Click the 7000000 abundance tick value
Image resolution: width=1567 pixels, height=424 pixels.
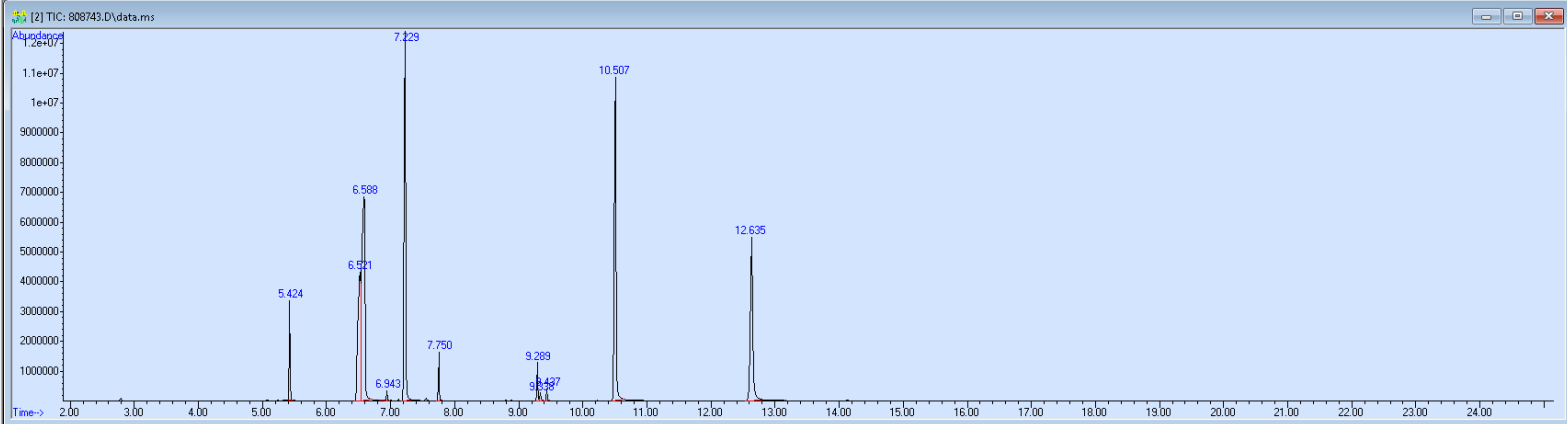[41, 192]
